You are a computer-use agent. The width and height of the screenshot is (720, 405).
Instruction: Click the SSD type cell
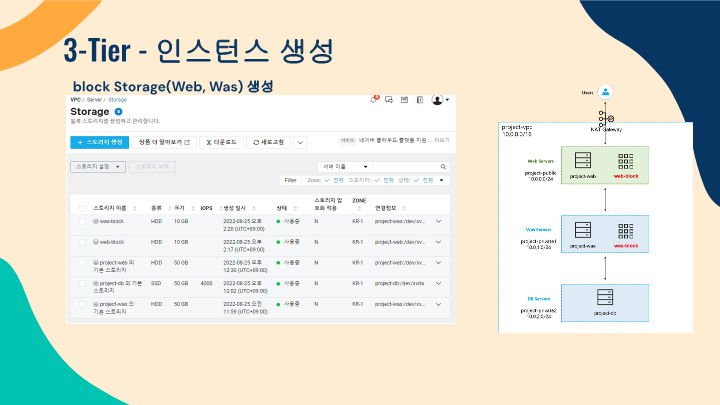[x=156, y=283]
